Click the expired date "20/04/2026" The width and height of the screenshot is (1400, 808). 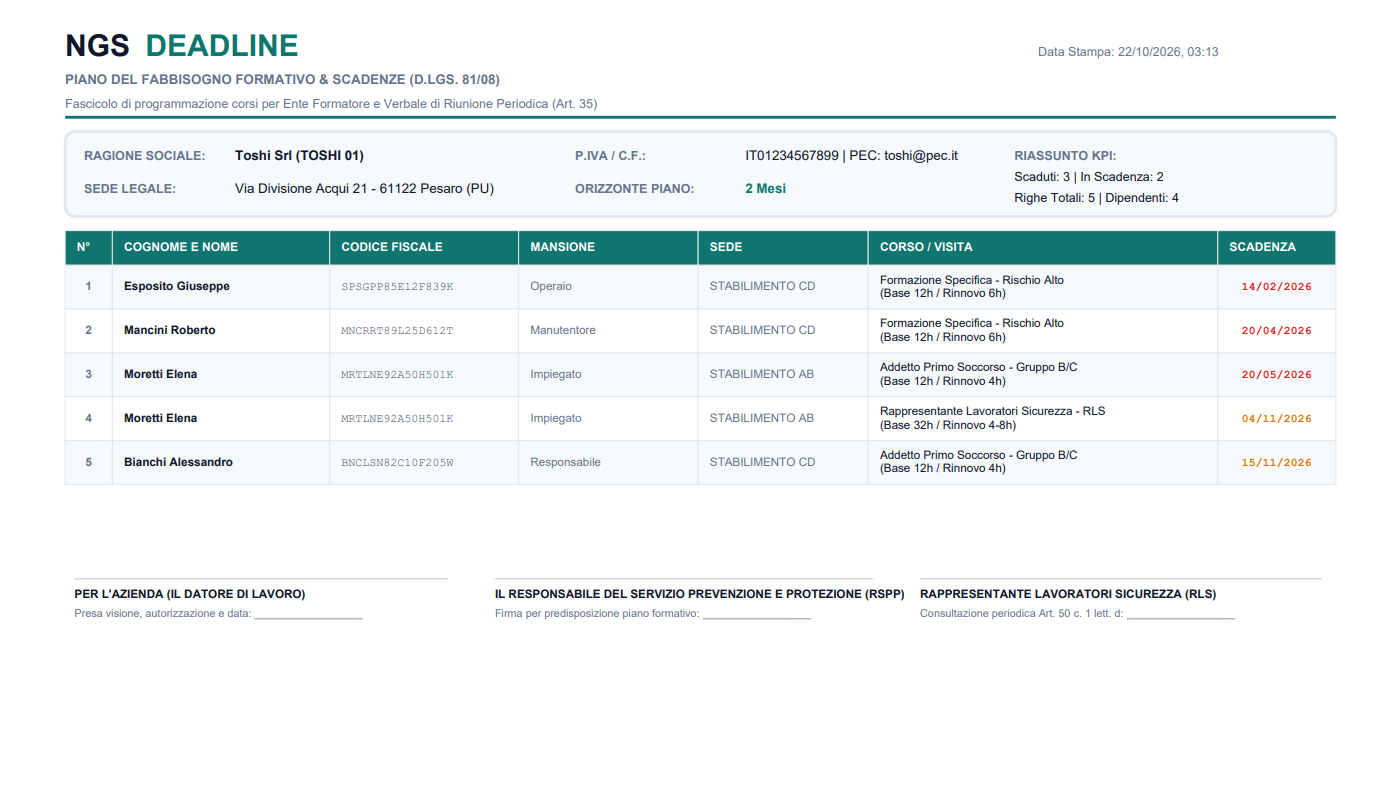(1276, 331)
